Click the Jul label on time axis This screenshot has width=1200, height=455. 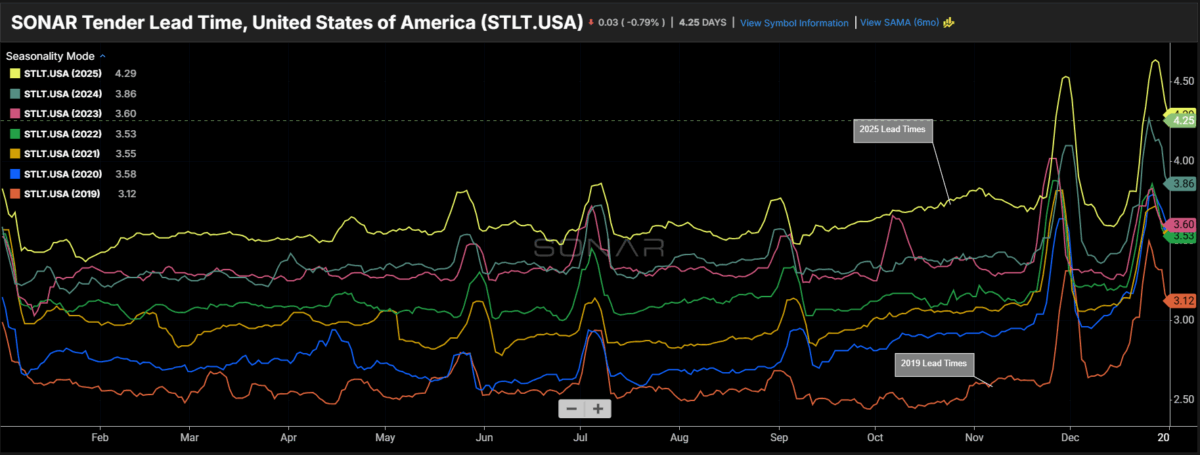[581, 437]
